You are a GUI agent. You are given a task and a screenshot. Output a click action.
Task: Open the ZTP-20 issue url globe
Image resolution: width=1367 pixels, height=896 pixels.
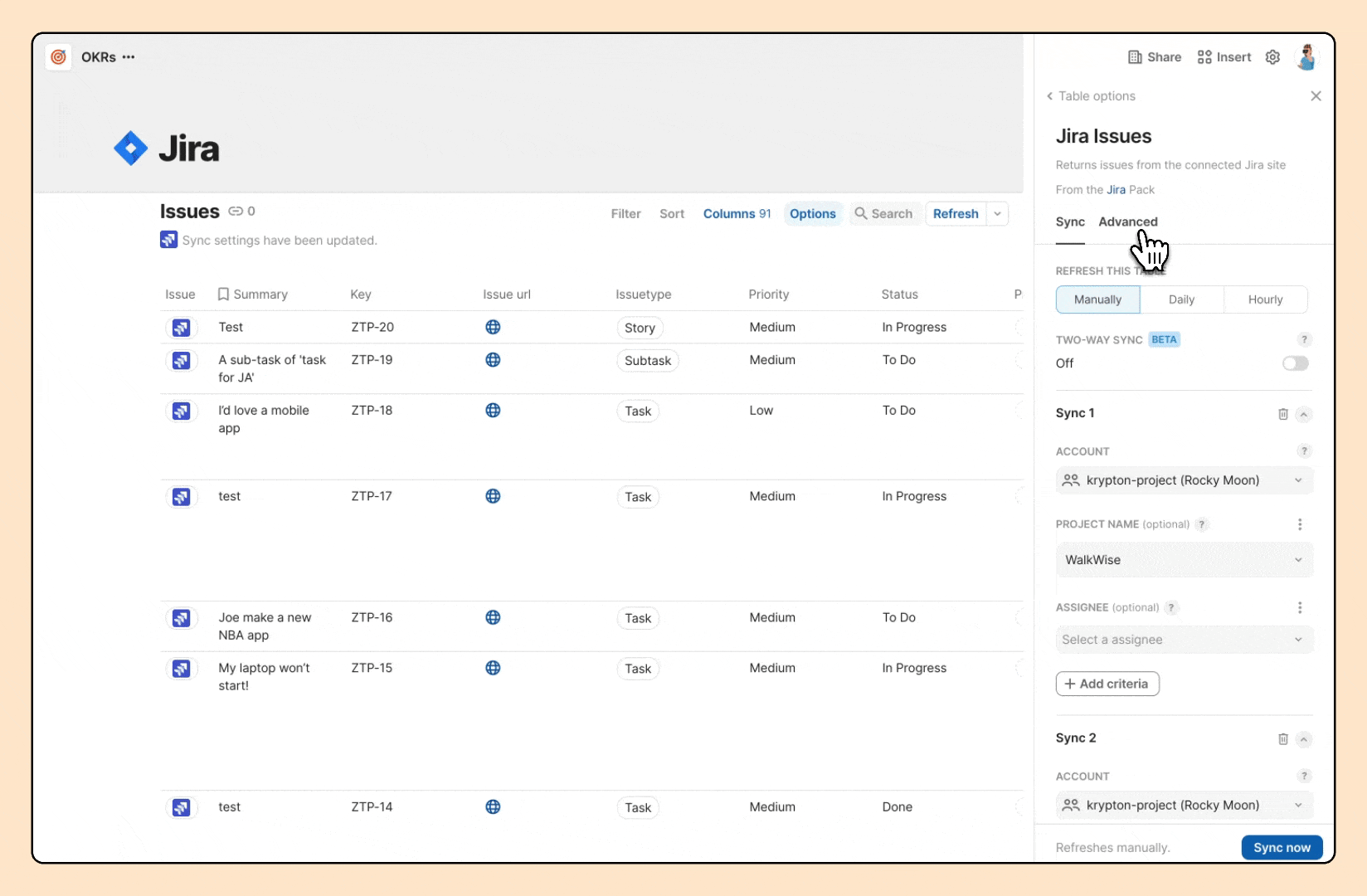[493, 327]
